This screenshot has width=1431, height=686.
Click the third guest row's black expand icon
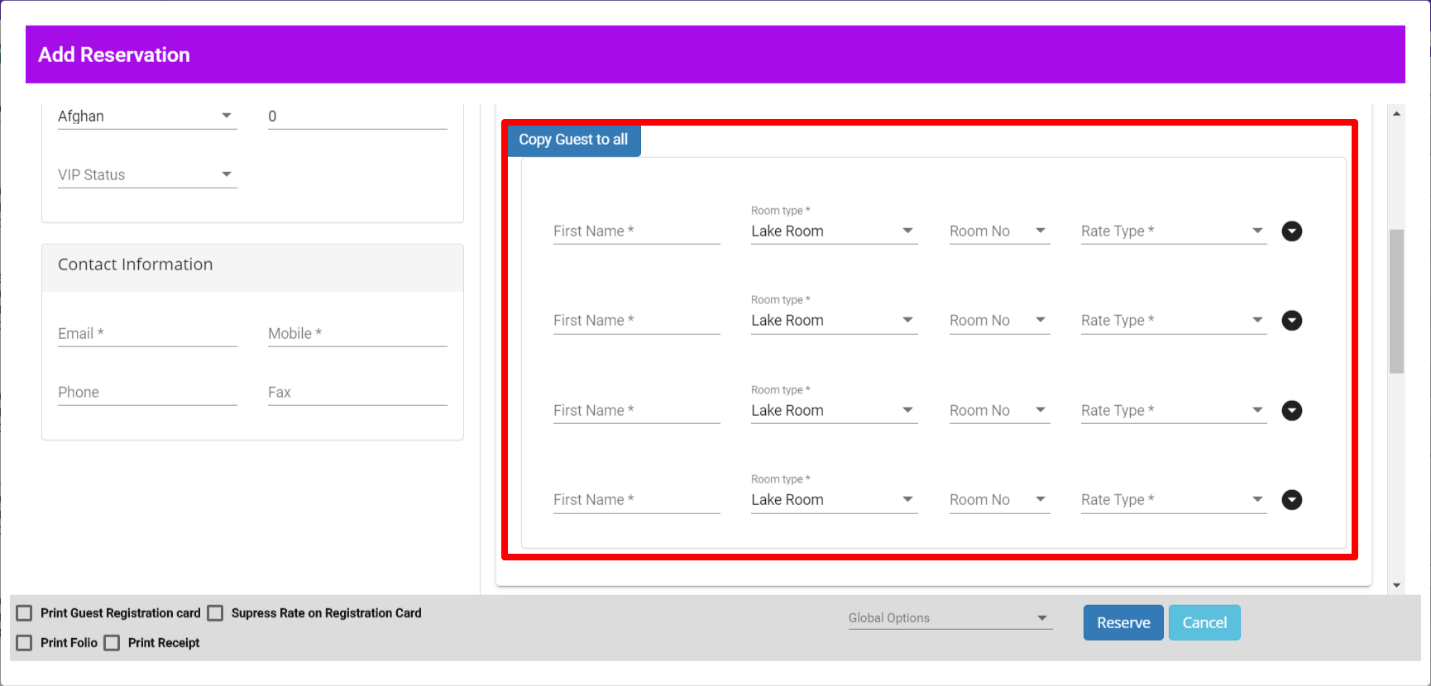(x=1292, y=411)
